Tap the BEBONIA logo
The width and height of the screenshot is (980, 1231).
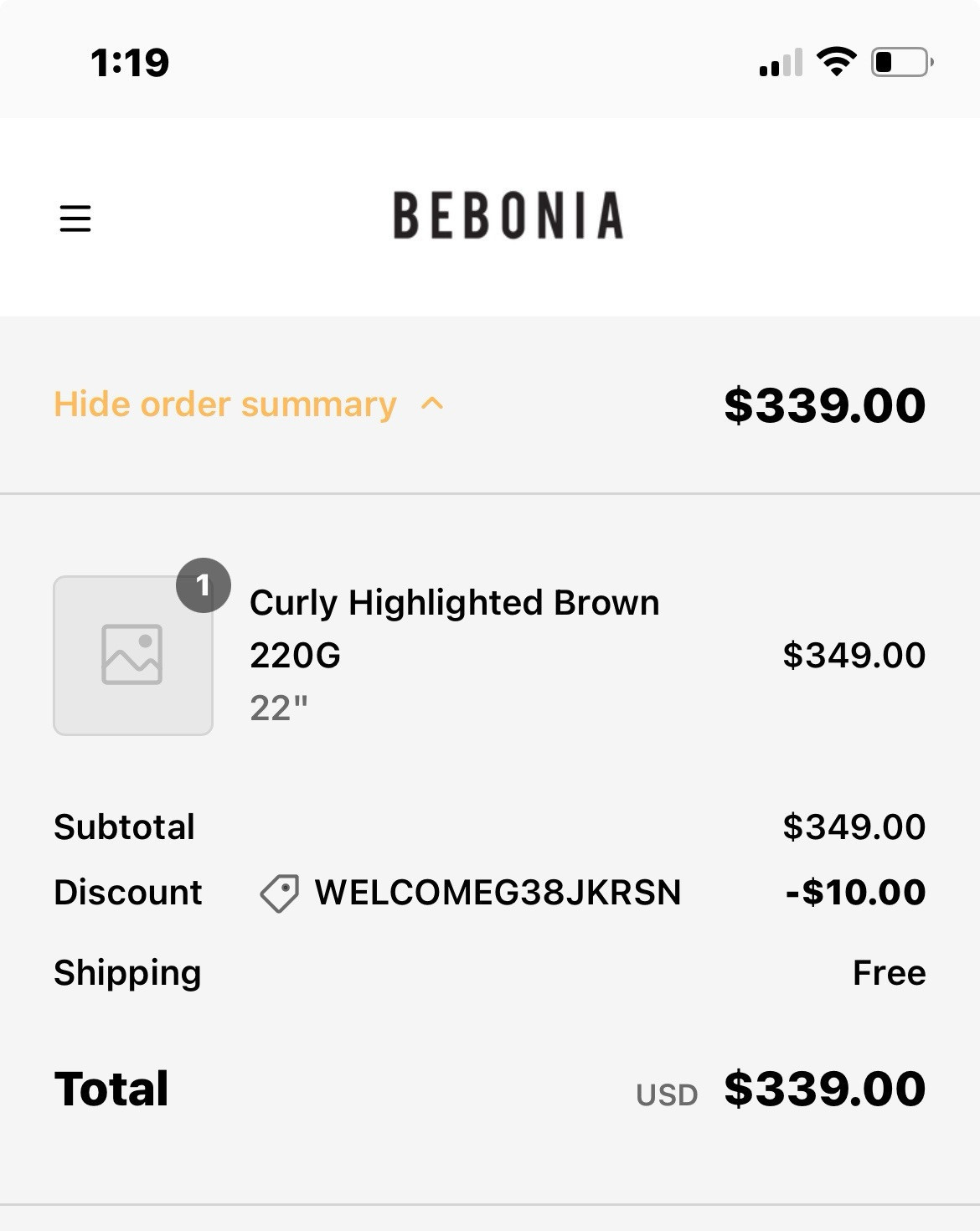pos(508,216)
